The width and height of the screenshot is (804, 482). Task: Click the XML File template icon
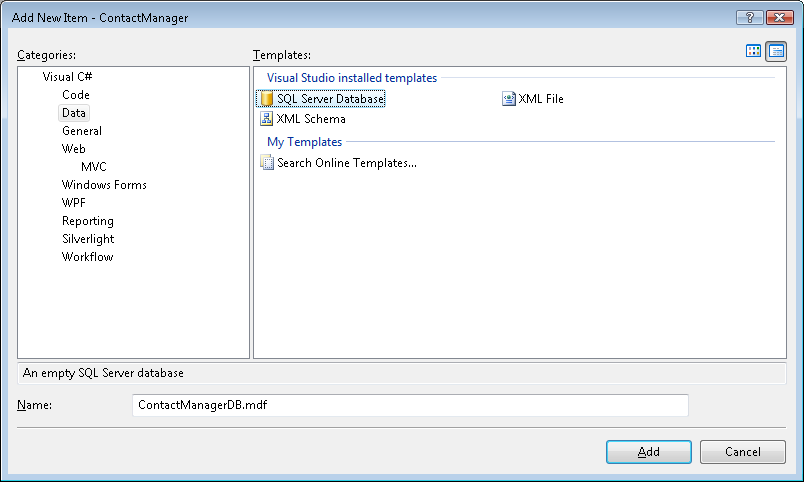coord(509,99)
